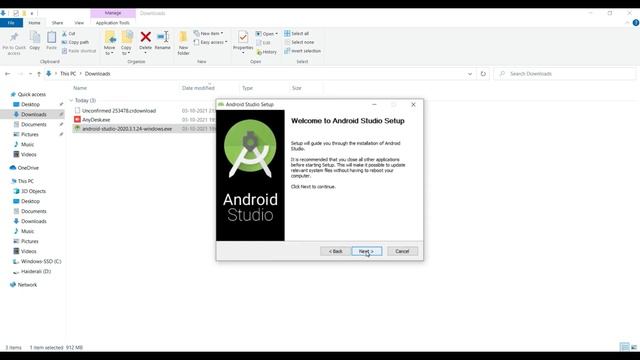Select Unconfirmed 253478.crdownload file

[119, 111]
